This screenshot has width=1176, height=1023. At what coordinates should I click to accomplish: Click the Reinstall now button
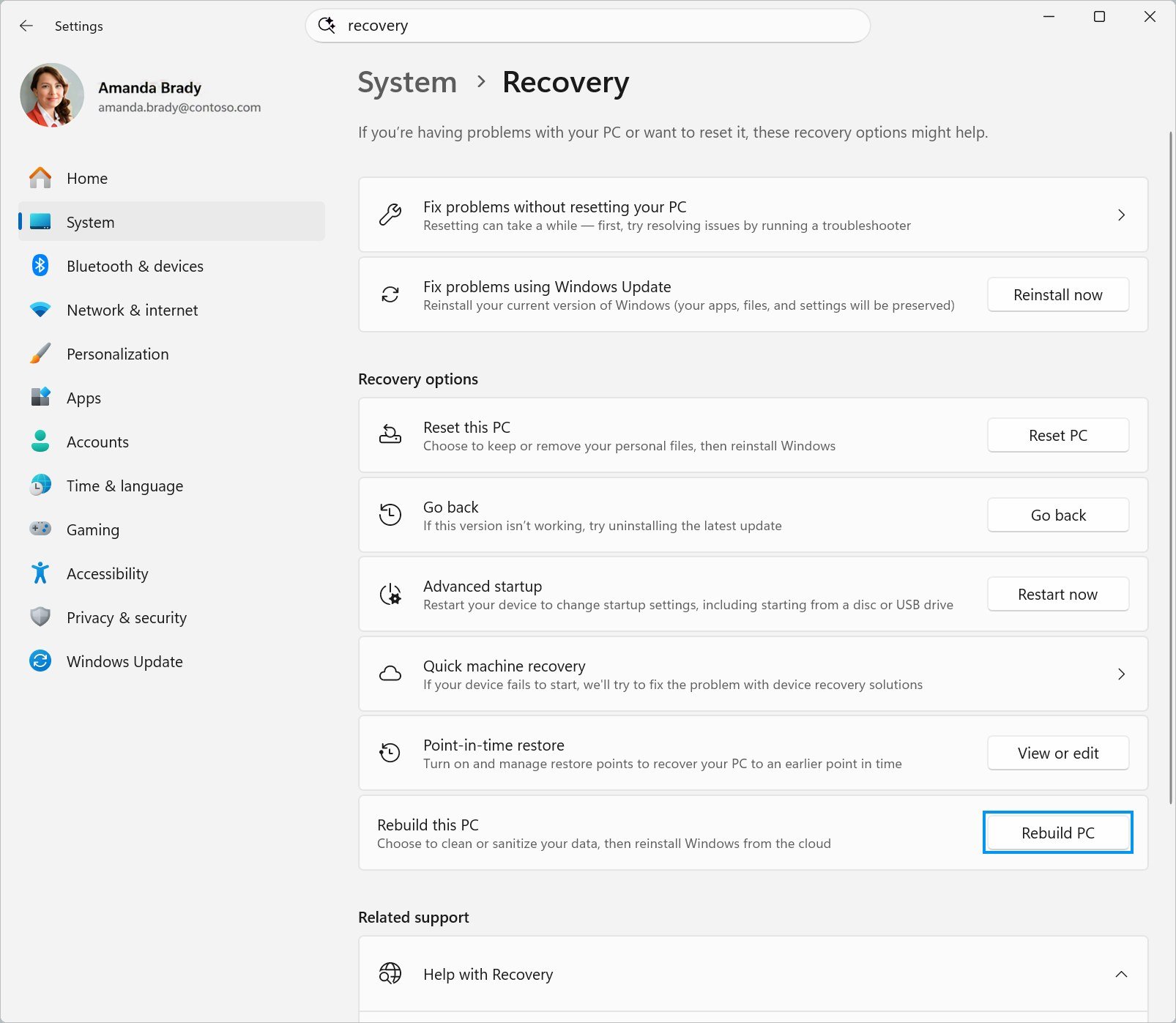1057,294
